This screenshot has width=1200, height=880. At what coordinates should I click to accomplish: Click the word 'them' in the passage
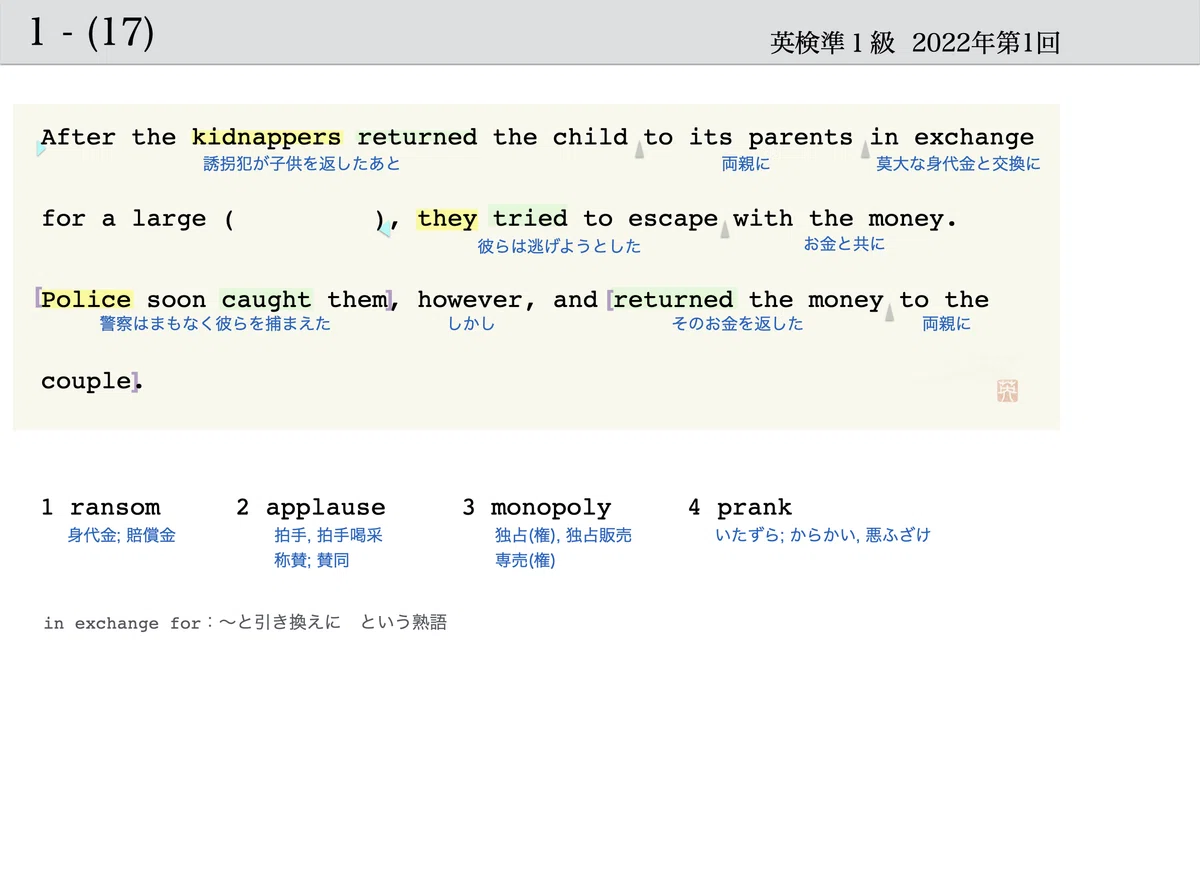[x=357, y=300]
